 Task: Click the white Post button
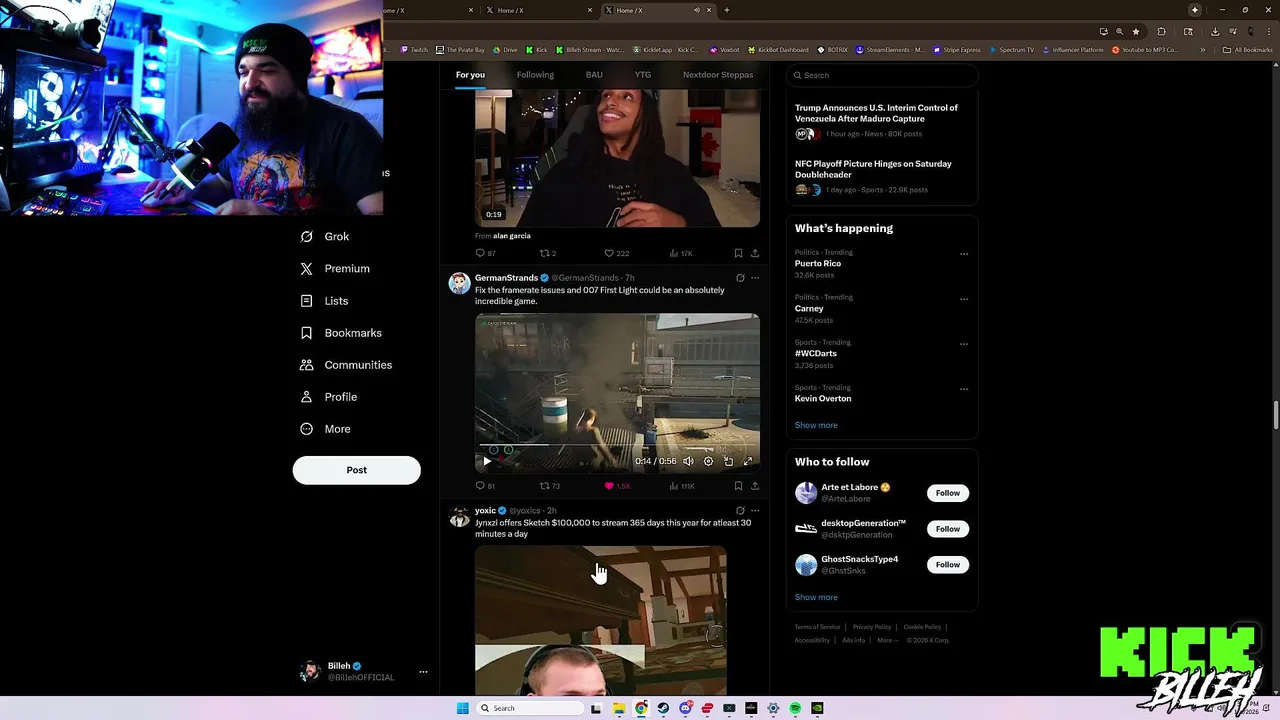[356, 470]
